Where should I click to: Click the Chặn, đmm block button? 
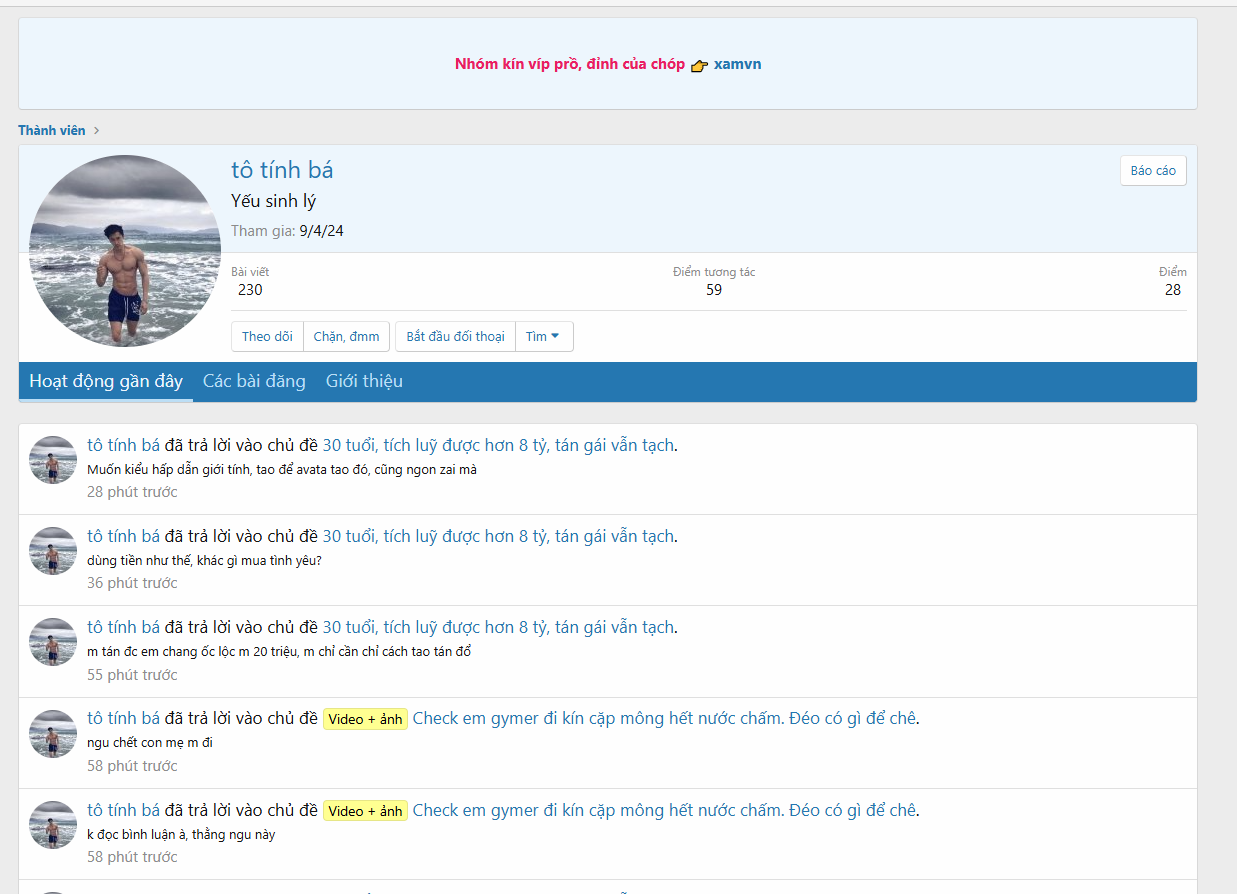click(346, 337)
